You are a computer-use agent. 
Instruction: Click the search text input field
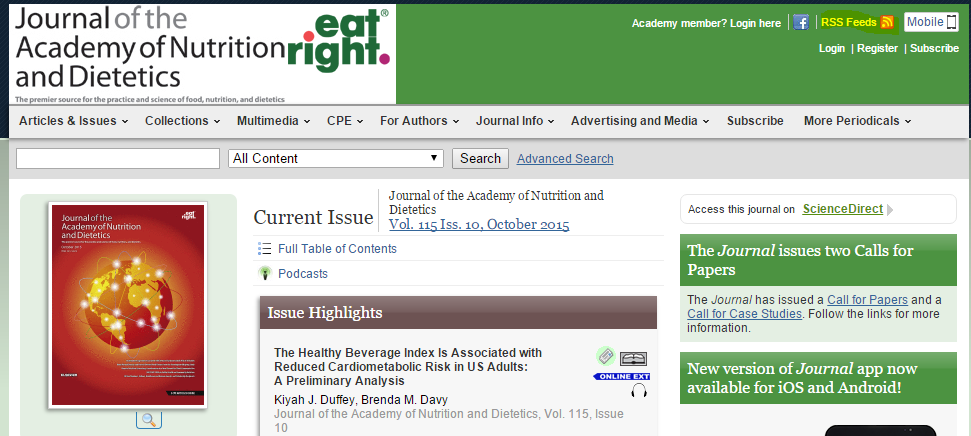point(118,159)
